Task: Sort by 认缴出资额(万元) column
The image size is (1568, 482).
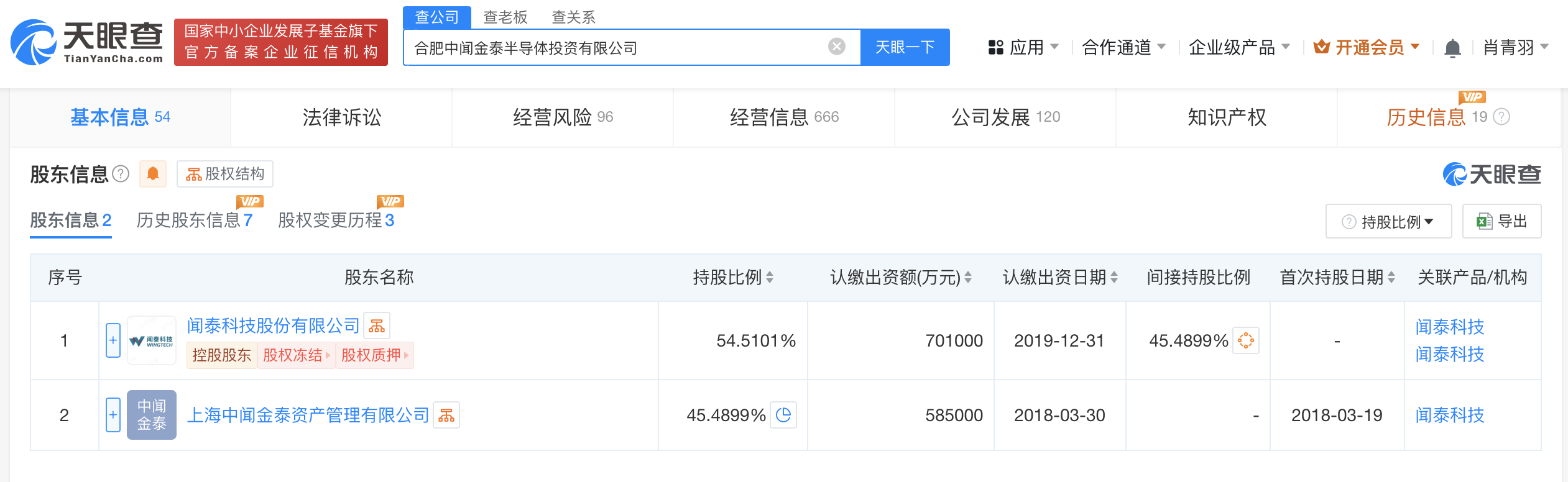Action: (x=968, y=278)
